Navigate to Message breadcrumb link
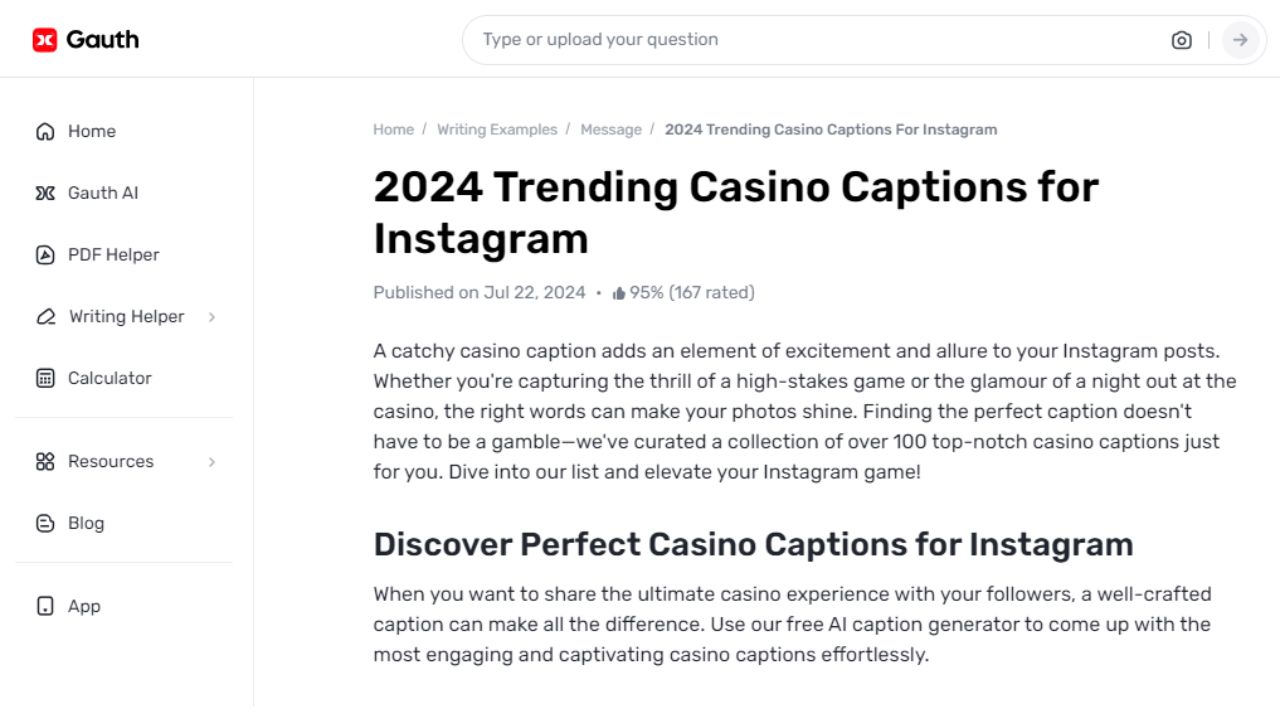1280x720 pixels. tap(611, 130)
